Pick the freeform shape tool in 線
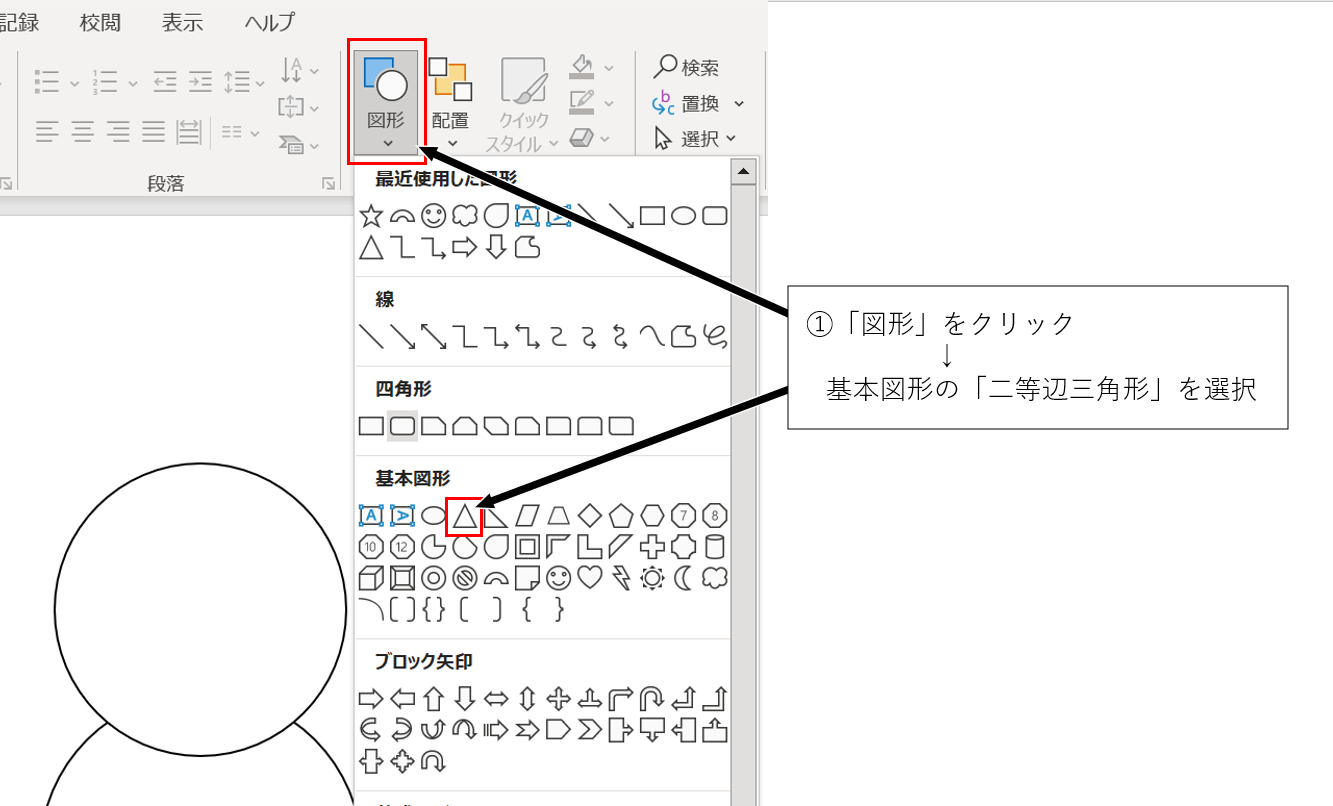Viewport: 1333px width, 806px height. (683, 336)
